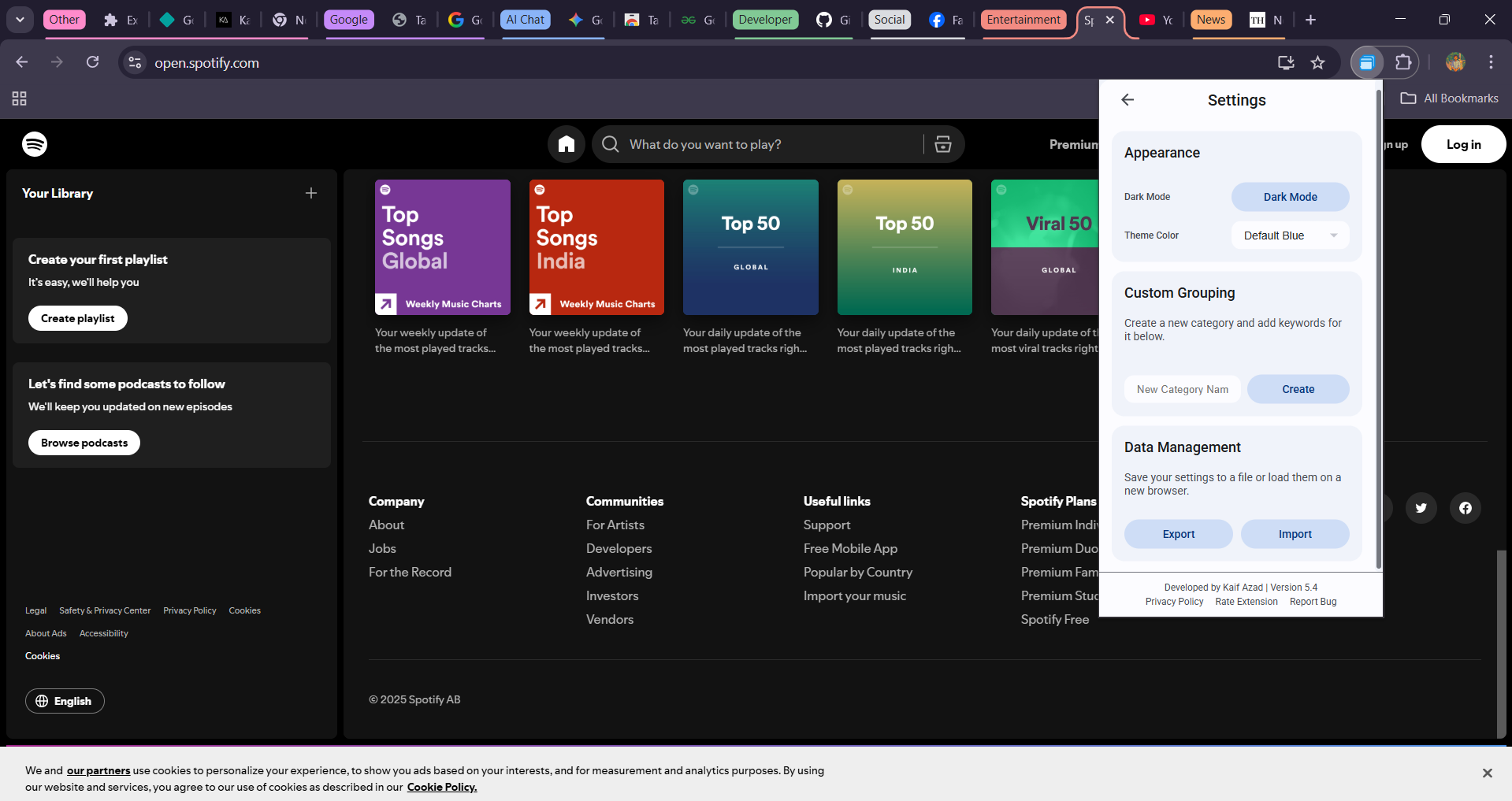This screenshot has width=1512, height=801.
Task: Open Spotify's Twitter icon in the footer
Action: tap(1421, 508)
